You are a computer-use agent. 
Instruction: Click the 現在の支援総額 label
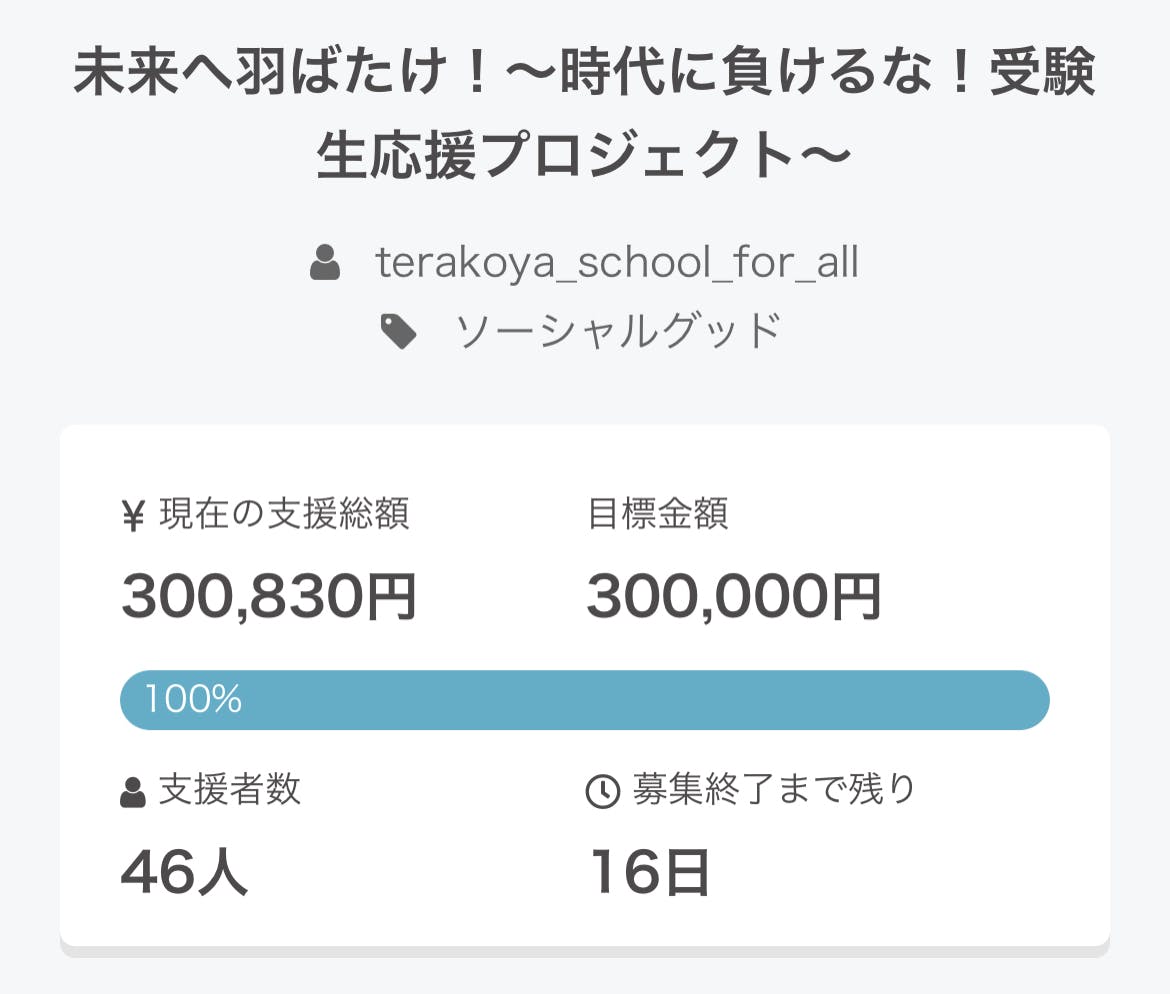point(284,514)
